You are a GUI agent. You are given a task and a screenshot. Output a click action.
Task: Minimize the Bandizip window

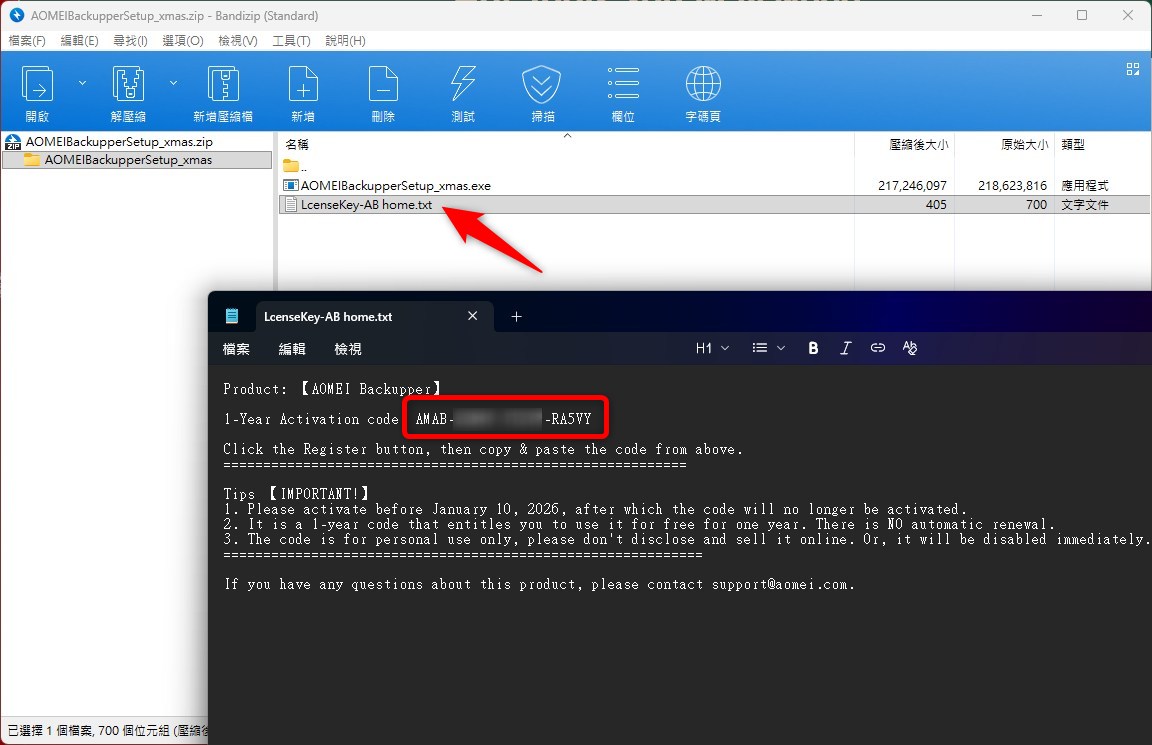(x=1037, y=15)
